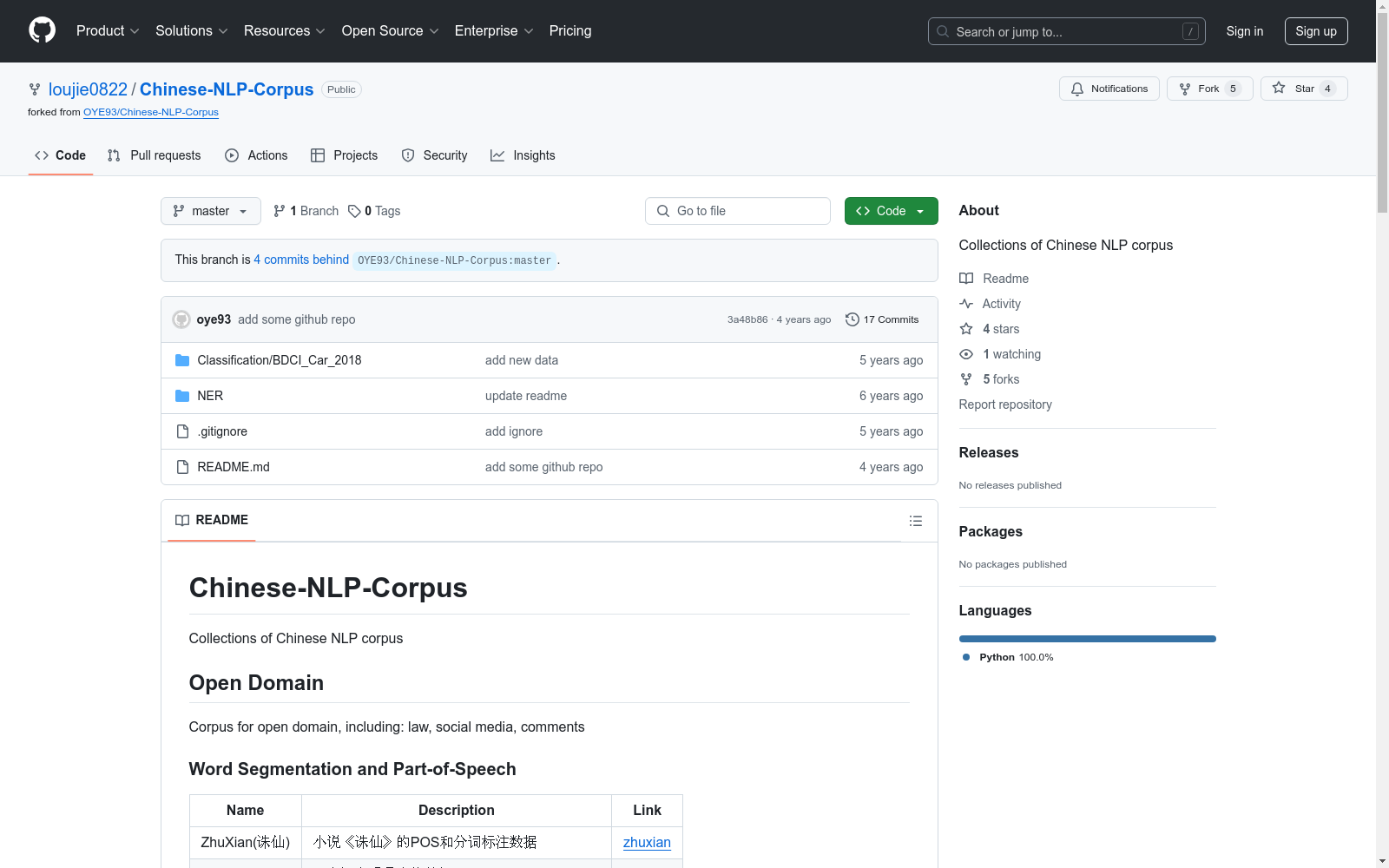Image resolution: width=1389 pixels, height=868 pixels.
Task: Click the README outline list icon
Action: point(915,521)
